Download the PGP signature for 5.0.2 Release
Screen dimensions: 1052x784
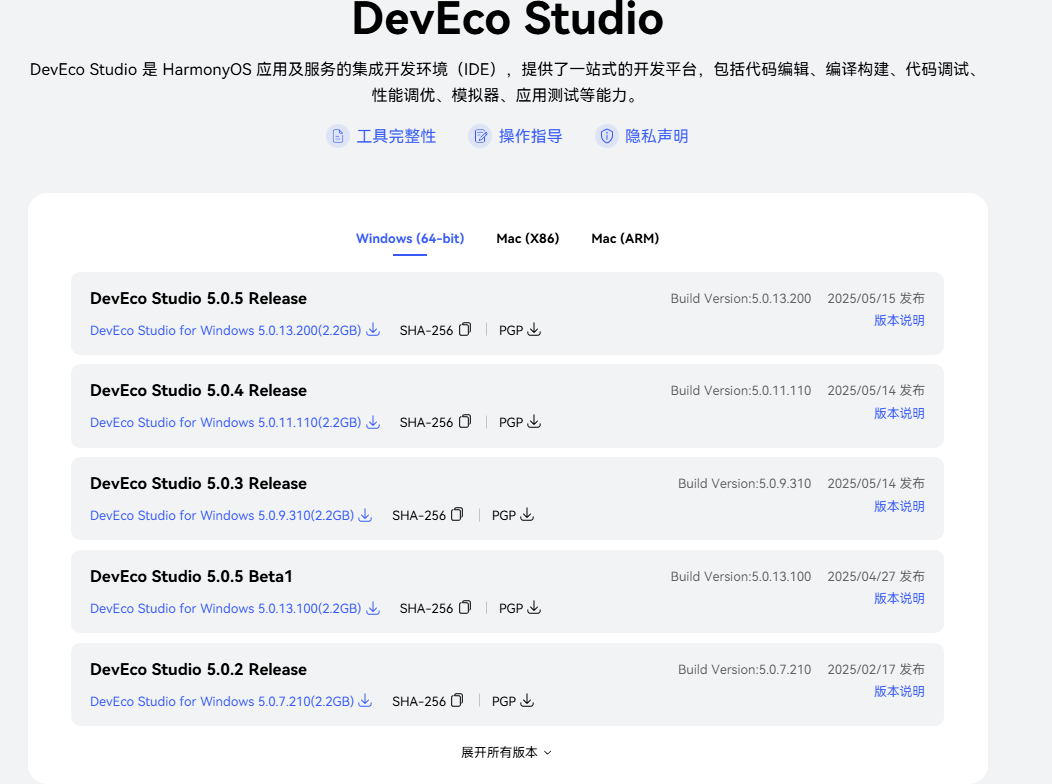pos(527,701)
